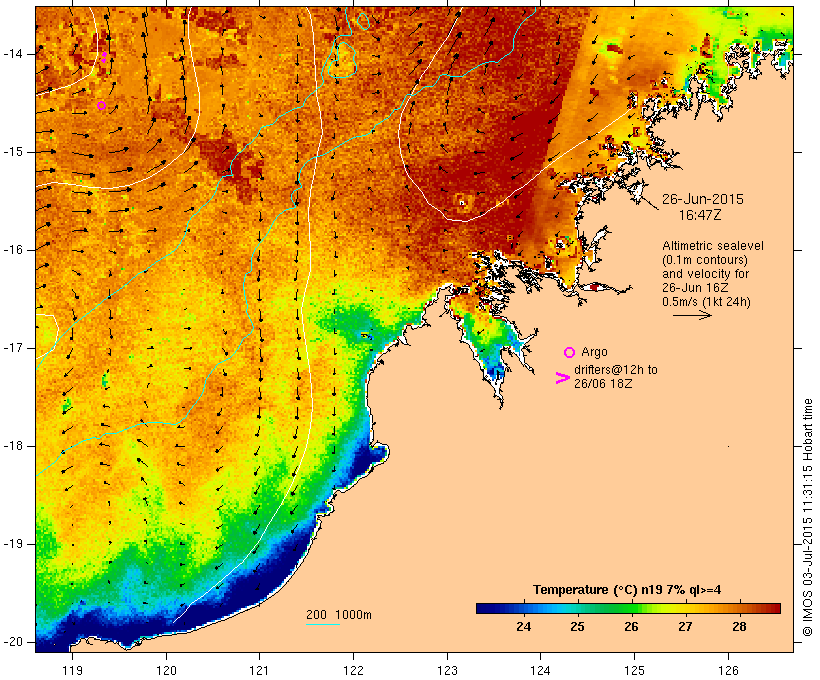Image resolution: width=820 pixels, height=680 pixels.
Task: Click the cyan 200m depth contour legend line
Action: tap(323, 624)
